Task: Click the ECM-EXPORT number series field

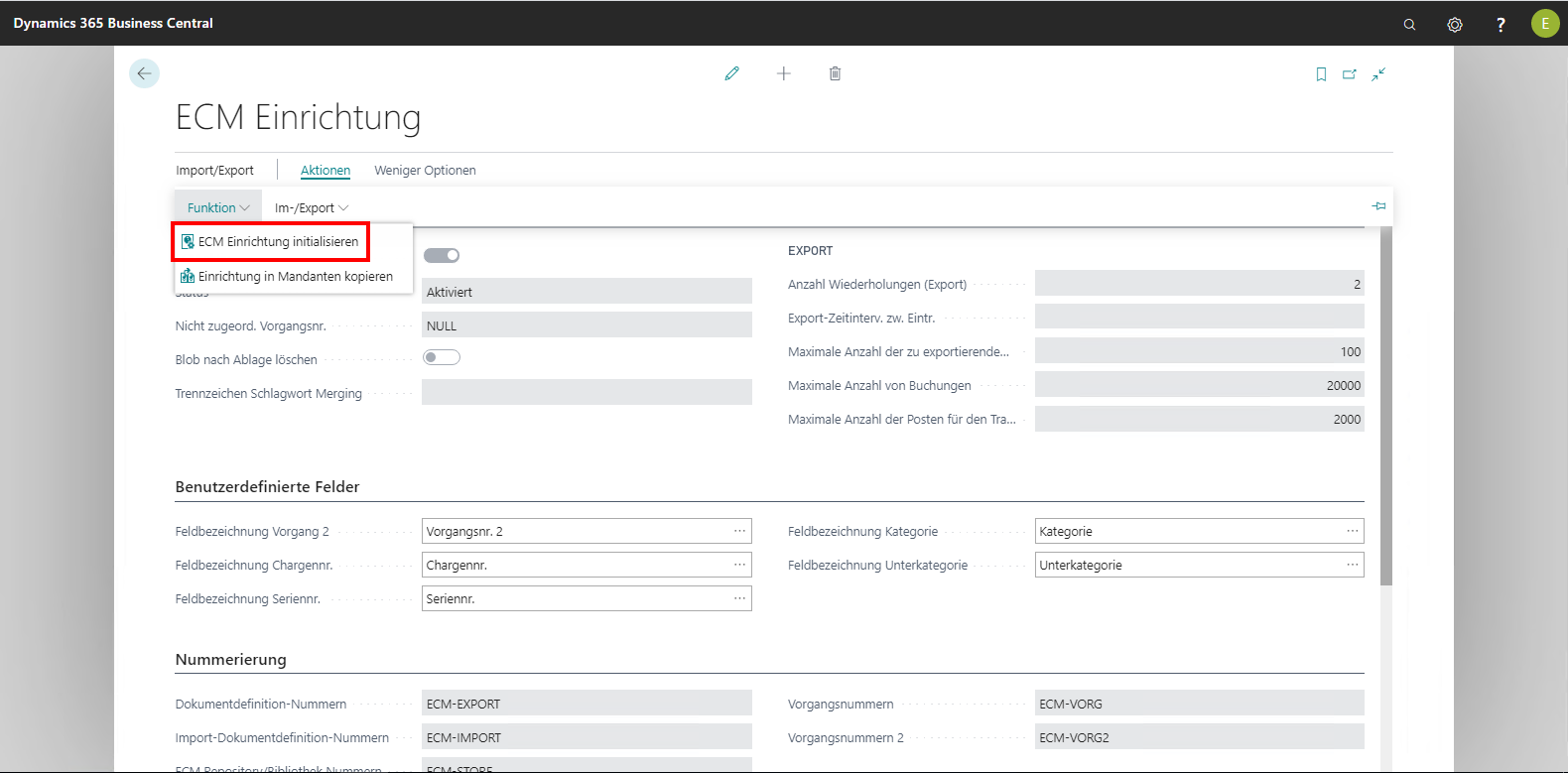Action: click(x=587, y=704)
